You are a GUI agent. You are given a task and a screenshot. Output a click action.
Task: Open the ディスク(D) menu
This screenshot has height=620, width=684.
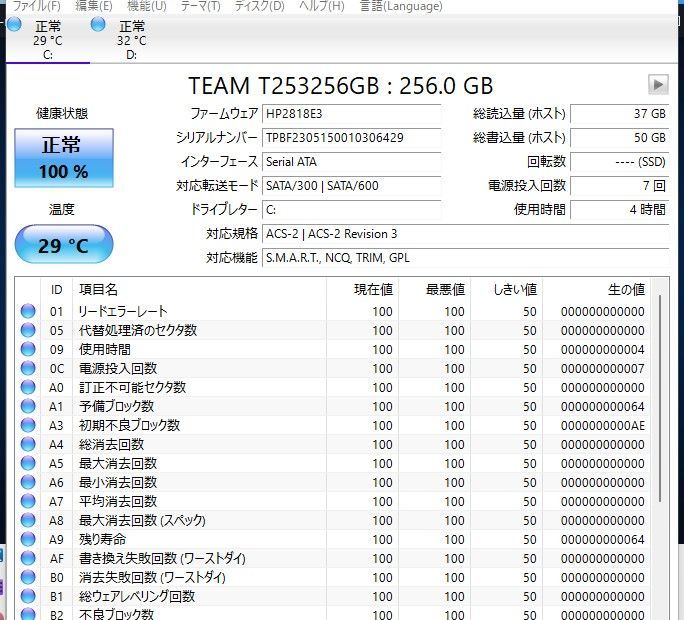point(259,6)
